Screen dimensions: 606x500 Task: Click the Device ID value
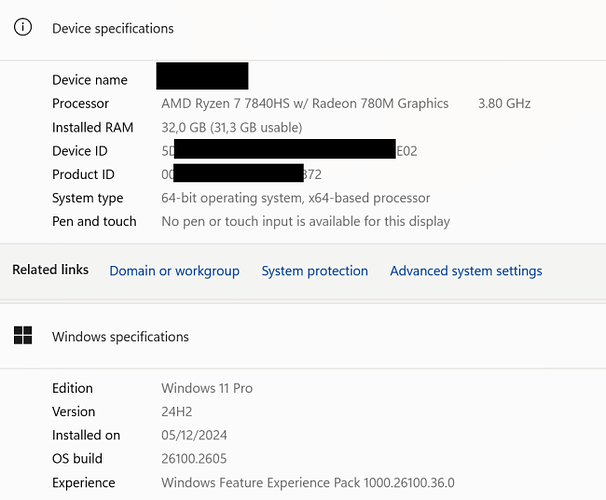pyautogui.click(x=289, y=151)
